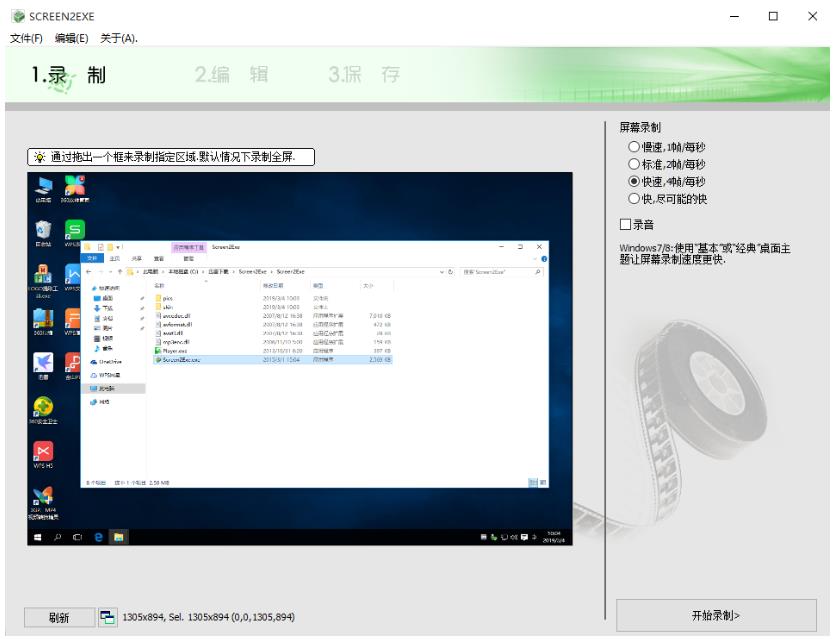Switch to step 3.保存
835x639 pixels.
click(x=364, y=75)
